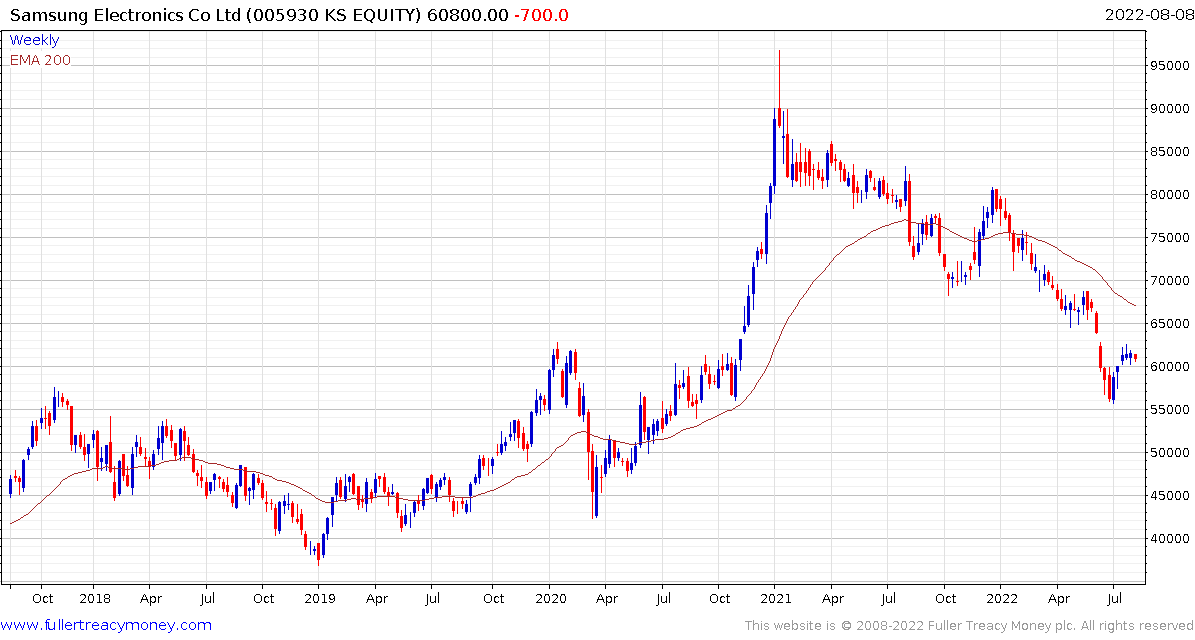1195x640 pixels.
Task: Click the 55000 price axis label
Action: click(x=1171, y=410)
